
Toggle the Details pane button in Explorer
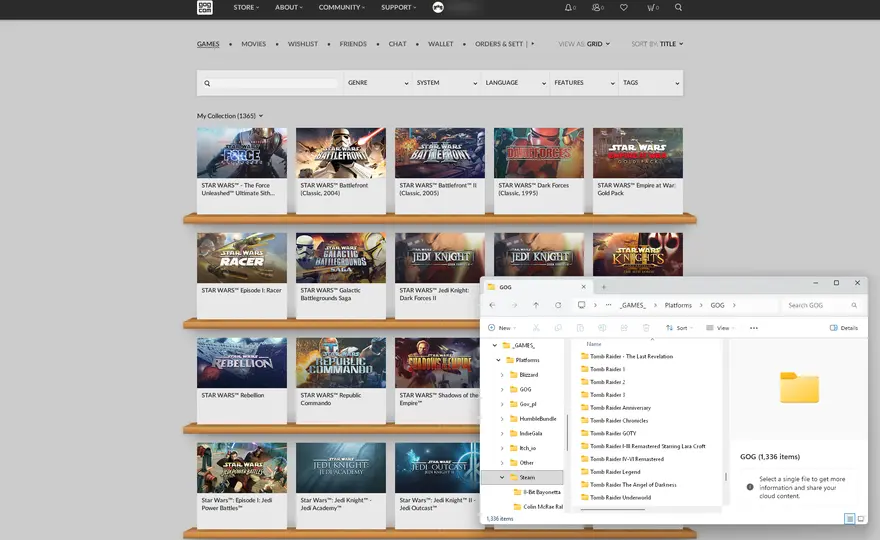[844, 328]
